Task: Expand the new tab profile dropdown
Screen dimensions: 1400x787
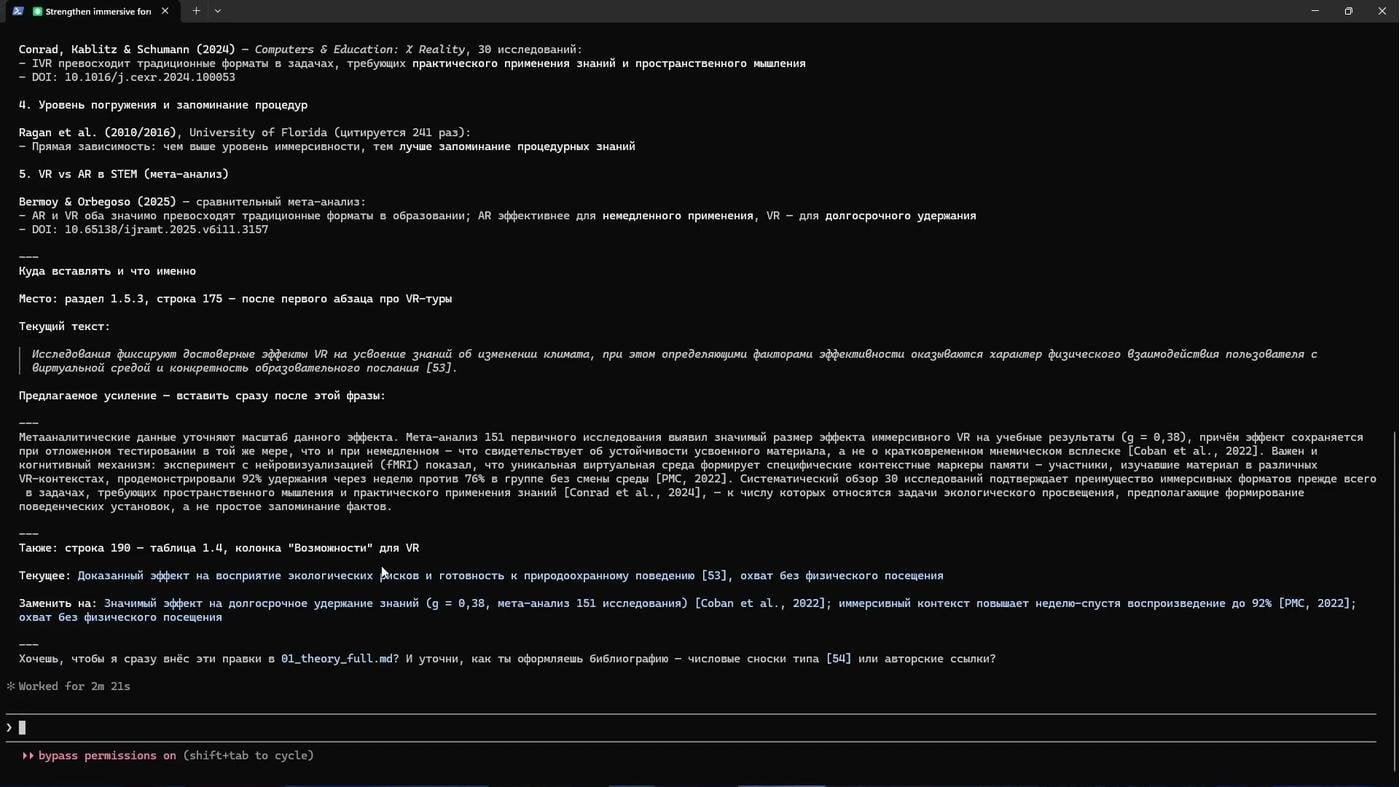Action: pos(218,11)
